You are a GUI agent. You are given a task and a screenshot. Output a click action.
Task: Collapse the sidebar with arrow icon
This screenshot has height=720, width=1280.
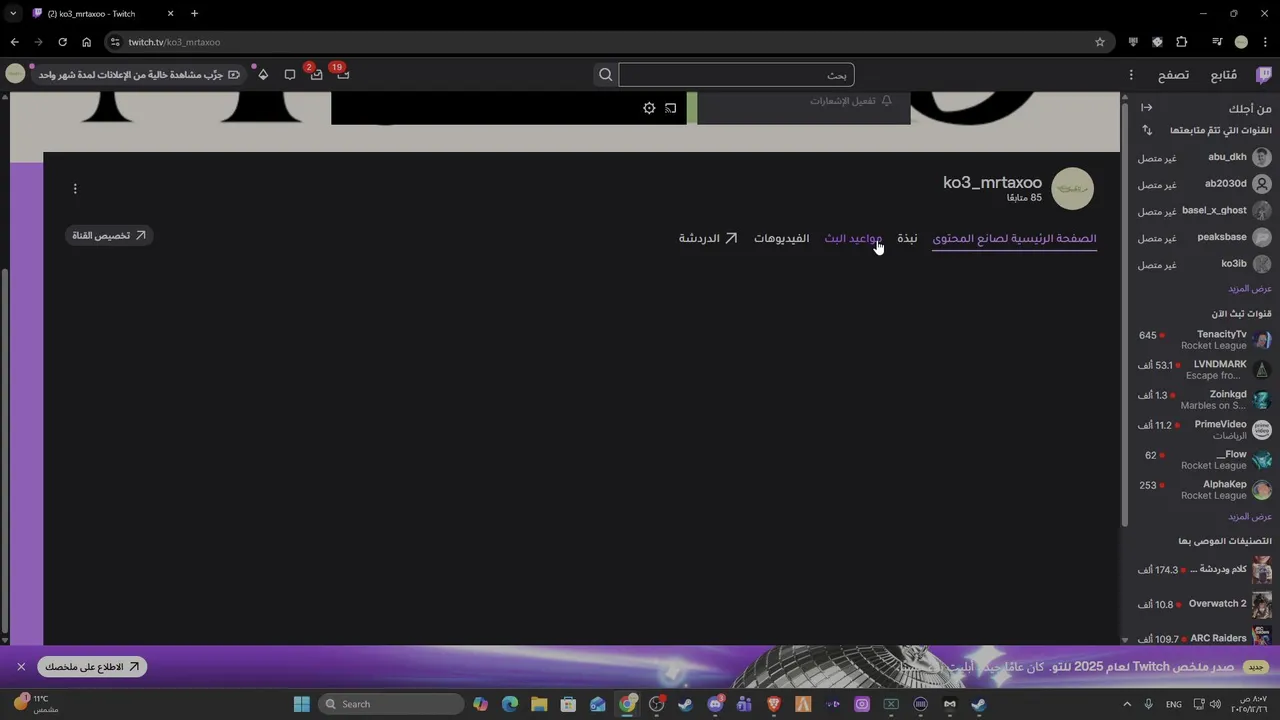(1147, 108)
